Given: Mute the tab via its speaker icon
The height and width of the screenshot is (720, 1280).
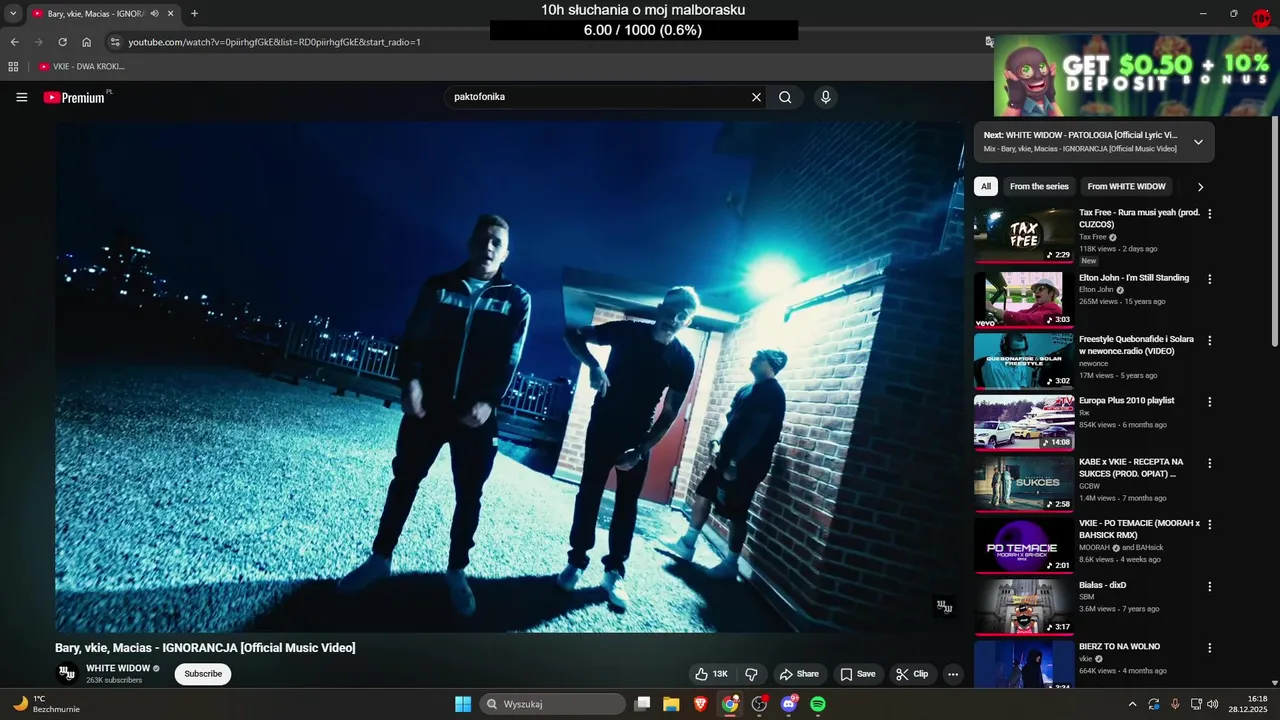Looking at the screenshot, I should [154, 14].
